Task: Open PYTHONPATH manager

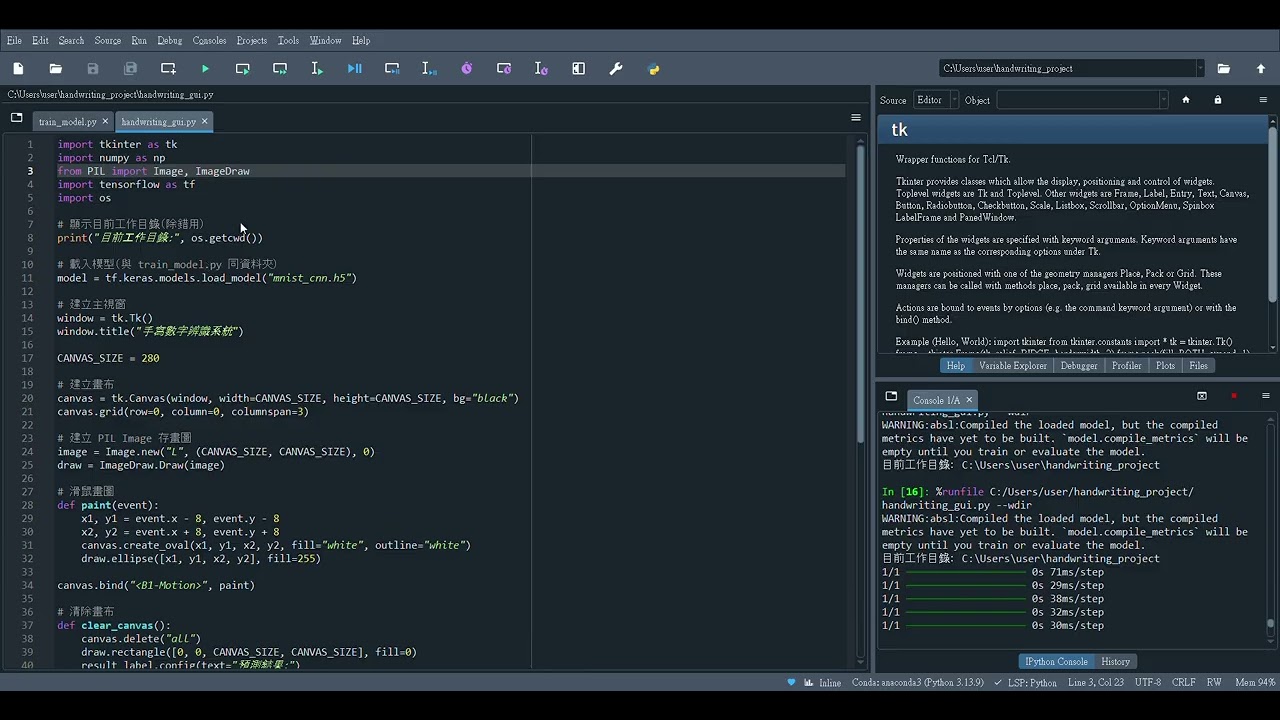Action: pos(654,69)
